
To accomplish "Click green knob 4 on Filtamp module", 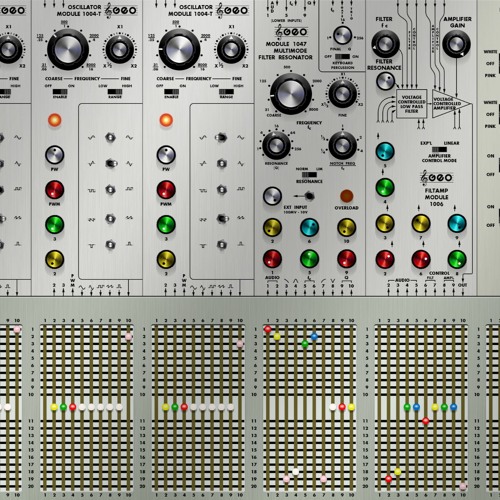I will click(385, 187).
